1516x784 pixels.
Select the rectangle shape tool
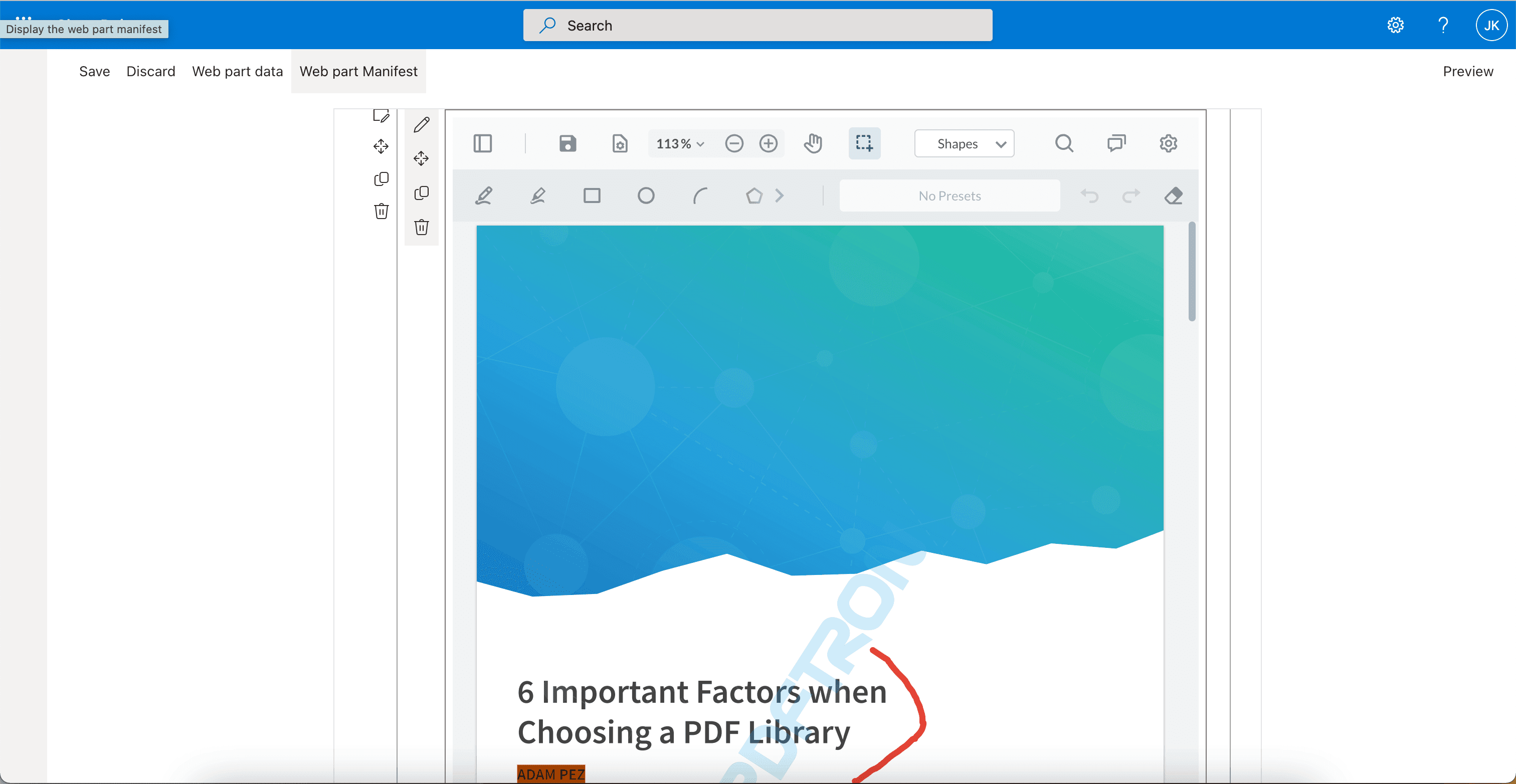click(x=592, y=195)
